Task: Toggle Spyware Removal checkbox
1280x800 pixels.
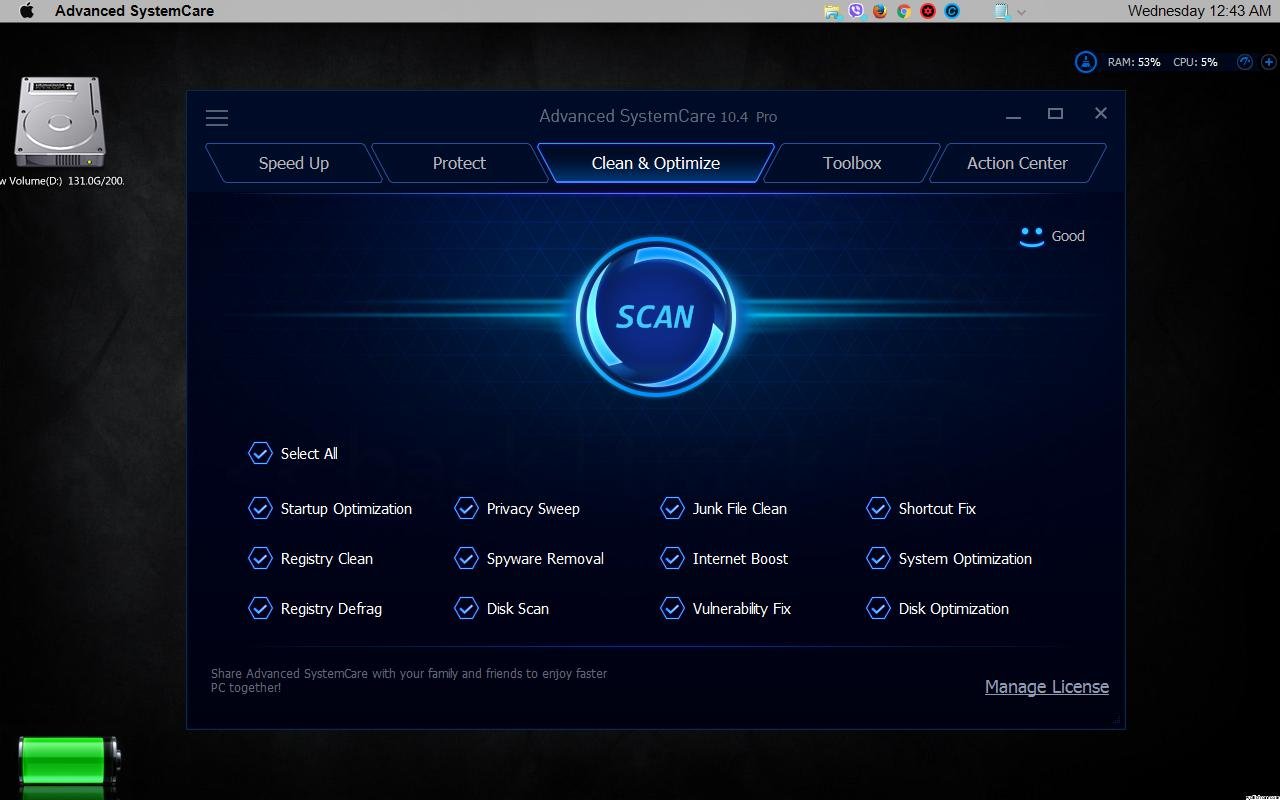Action: click(466, 559)
